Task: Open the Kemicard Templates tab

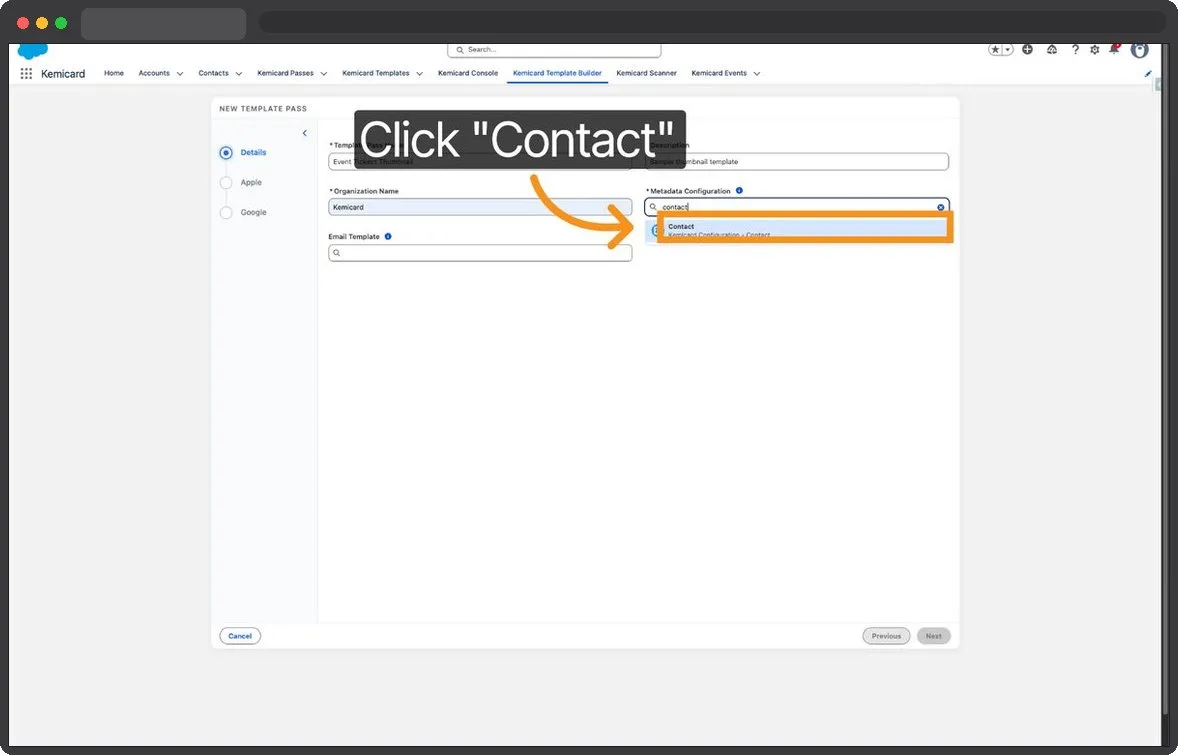Action: tap(376, 73)
